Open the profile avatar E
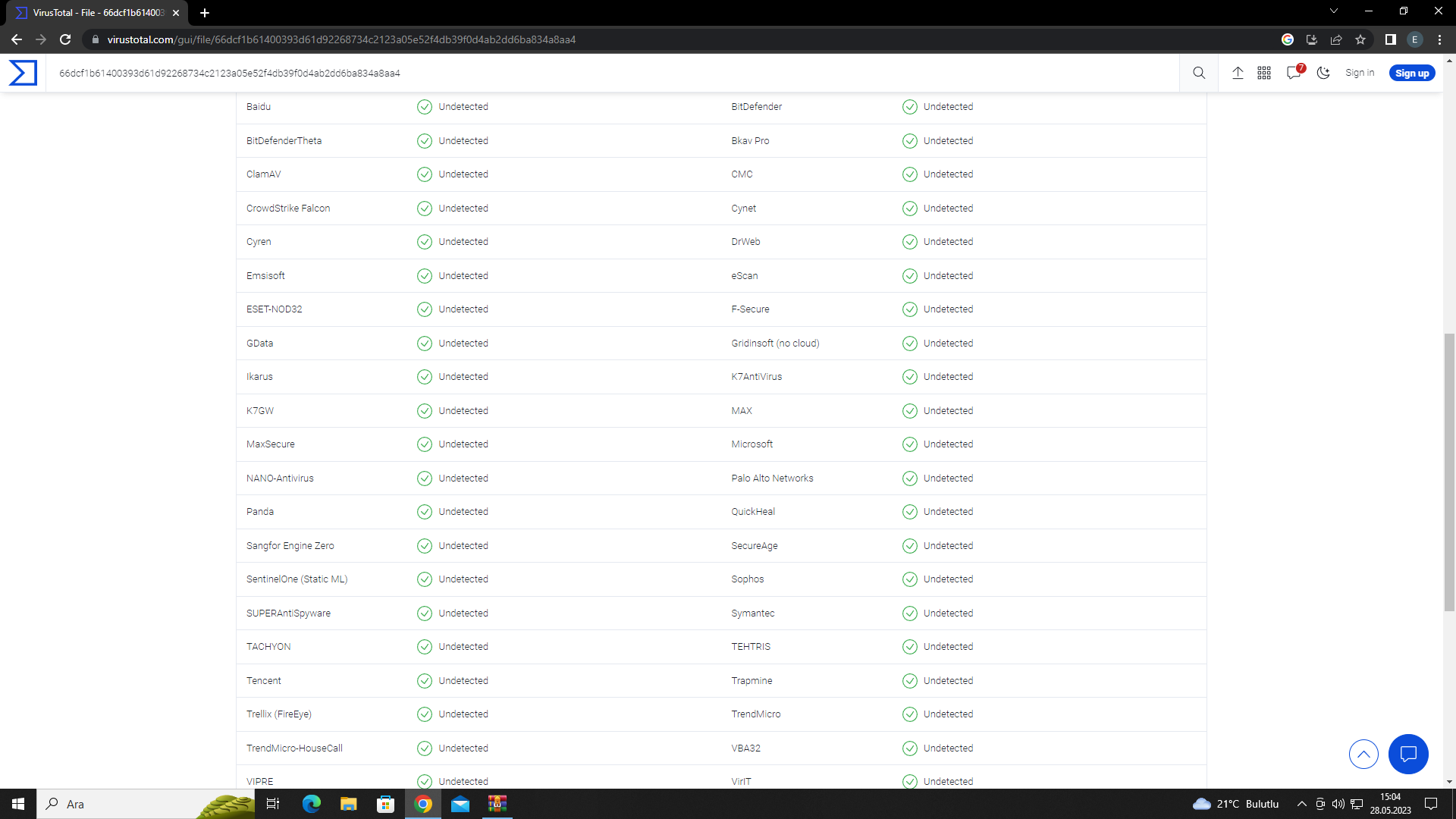 tap(1415, 39)
